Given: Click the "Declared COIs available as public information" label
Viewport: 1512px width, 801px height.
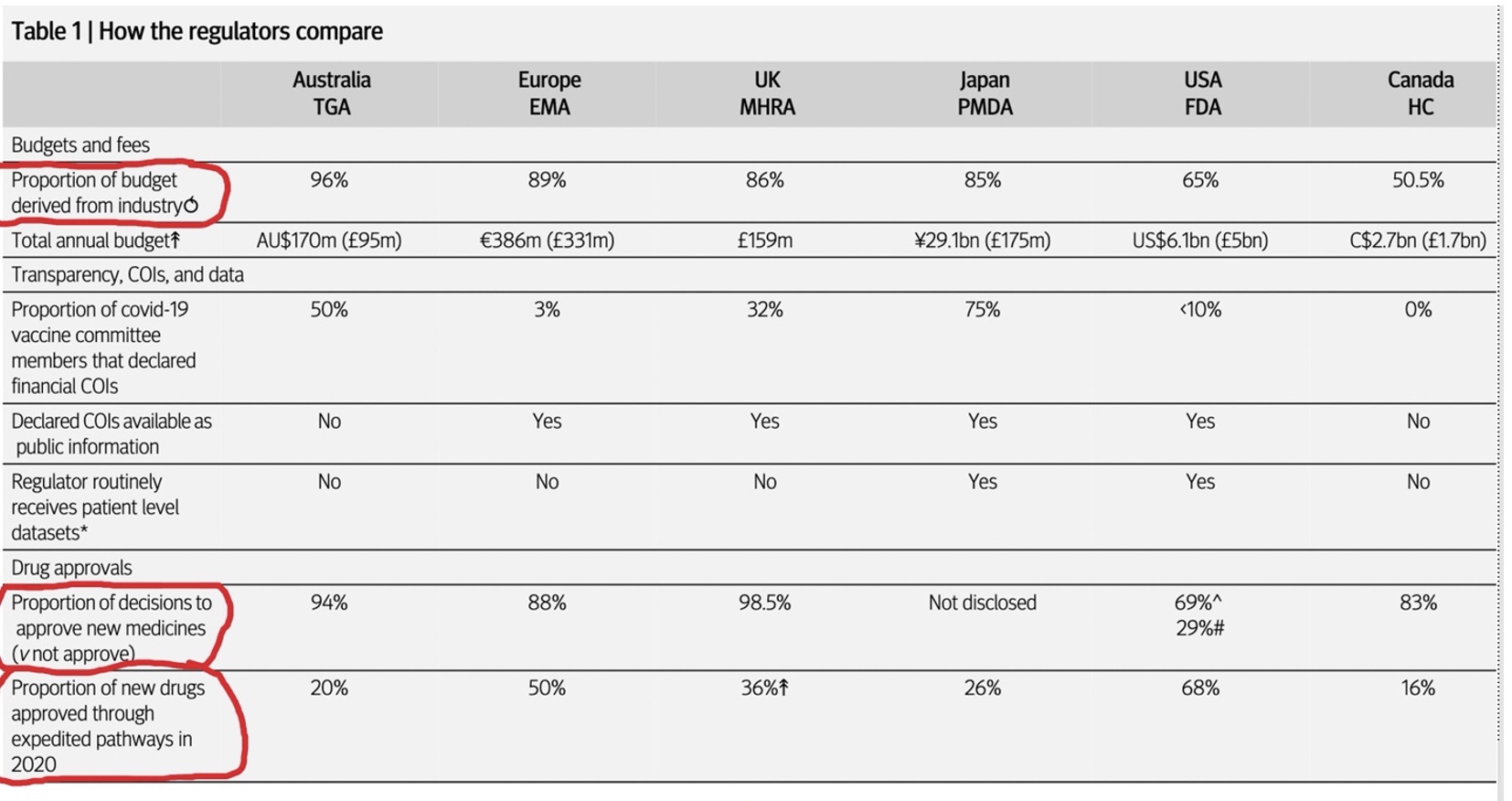Looking at the screenshot, I should point(112,434).
